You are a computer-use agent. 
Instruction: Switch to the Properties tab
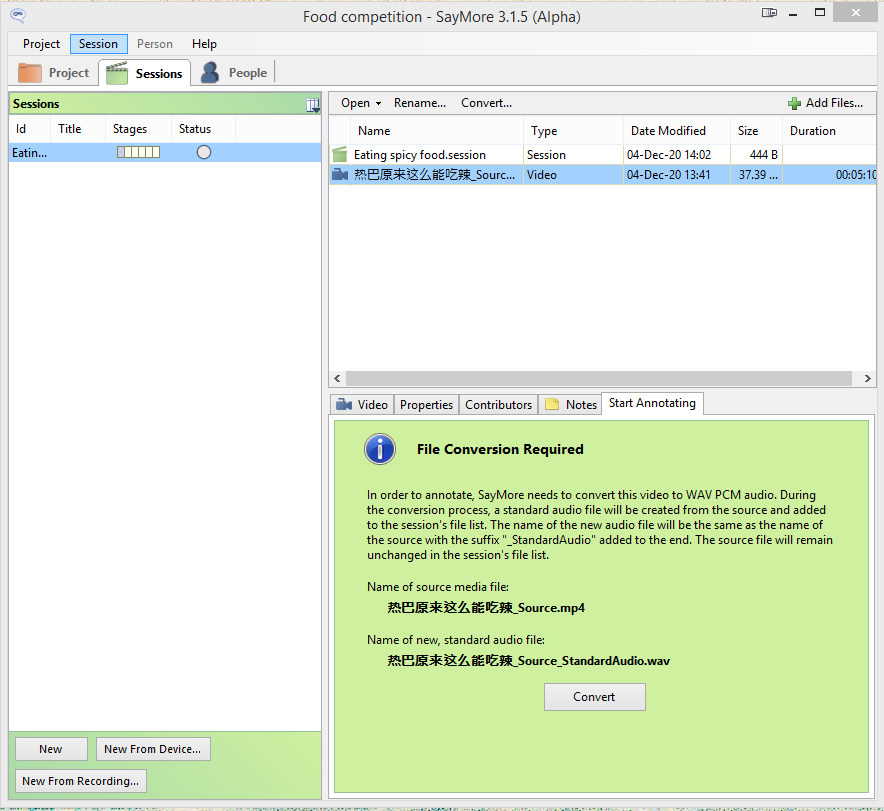(426, 405)
